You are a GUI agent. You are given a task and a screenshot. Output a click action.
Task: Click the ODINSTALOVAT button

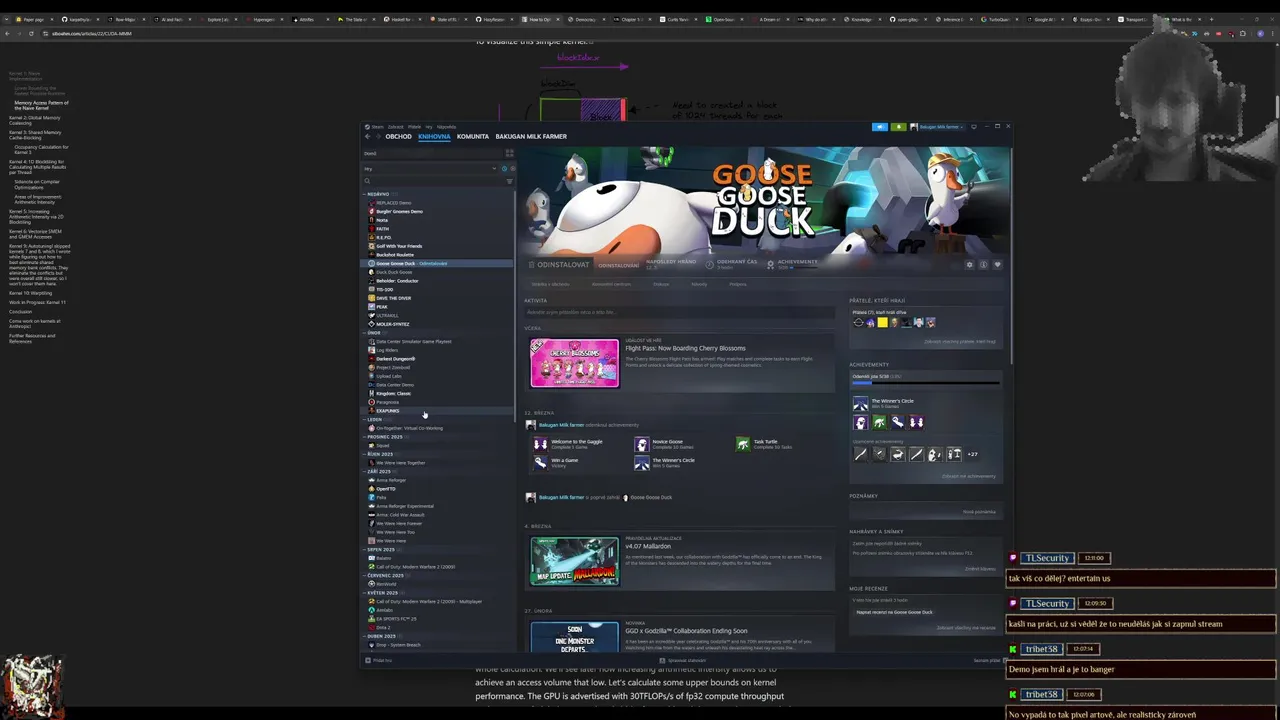point(560,265)
